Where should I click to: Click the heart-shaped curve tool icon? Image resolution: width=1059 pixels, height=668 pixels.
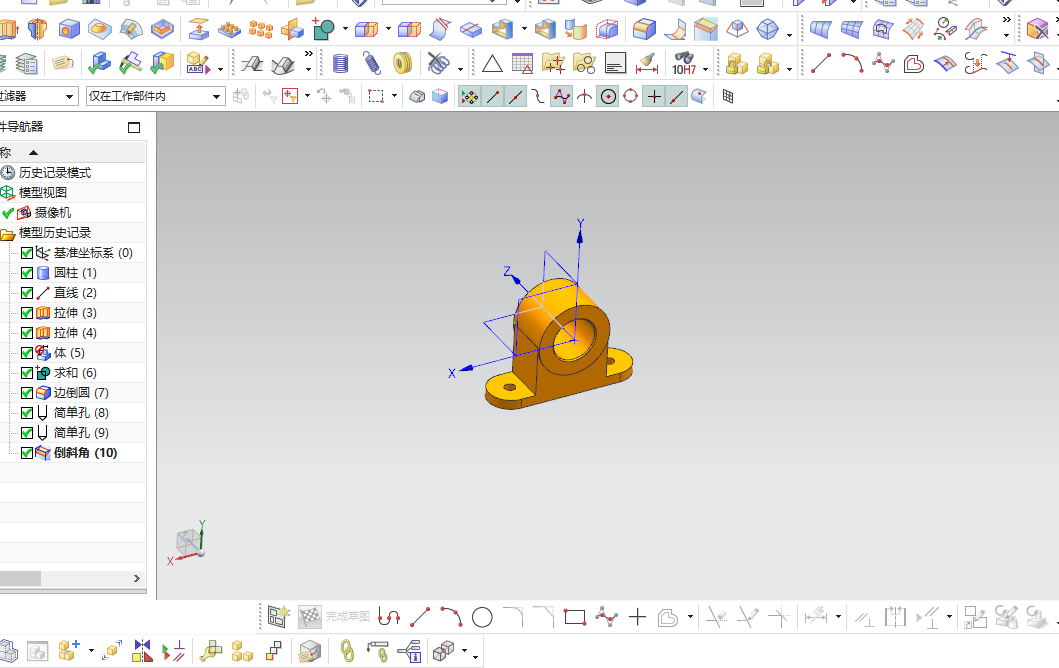tap(914, 63)
